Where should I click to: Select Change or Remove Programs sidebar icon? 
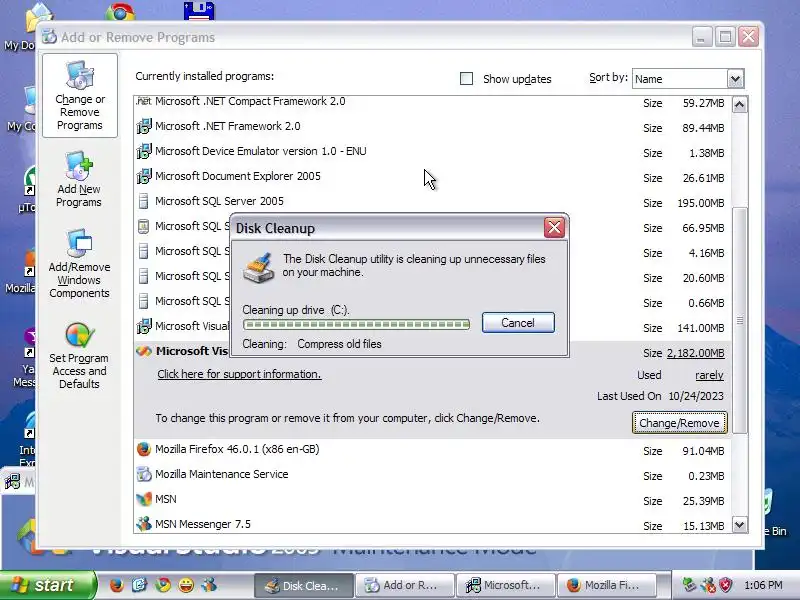(80, 74)
